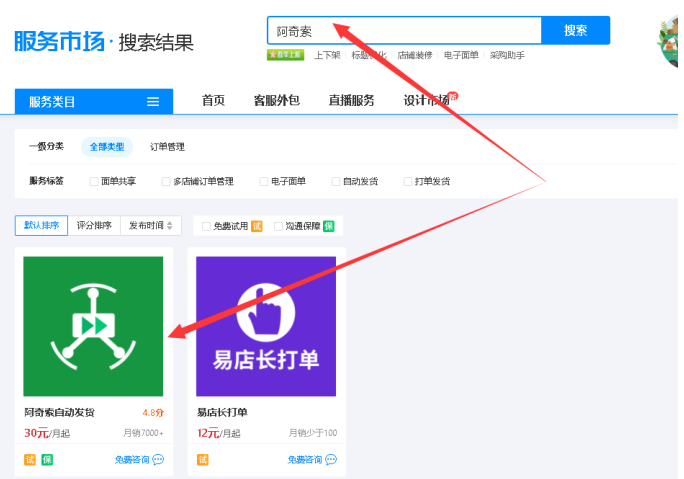Click the 试 badge on the 易店长打单 card

pos(203,460)
